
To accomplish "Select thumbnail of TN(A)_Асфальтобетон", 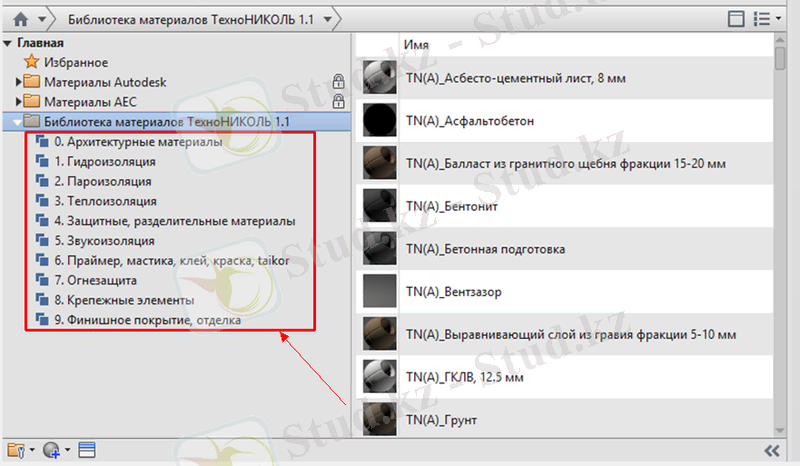I will (379, 120).
